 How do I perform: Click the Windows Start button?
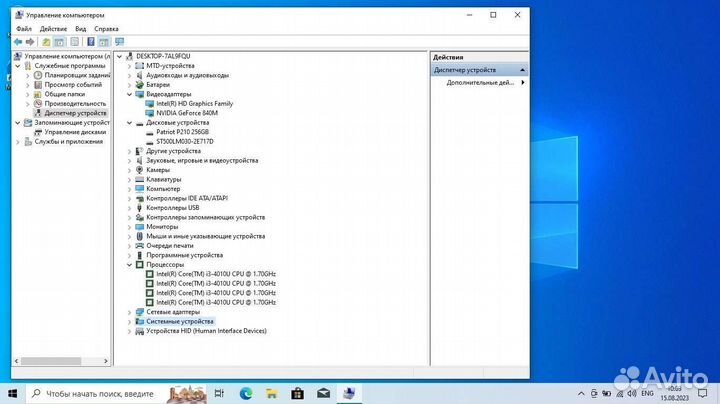(14, 393)
